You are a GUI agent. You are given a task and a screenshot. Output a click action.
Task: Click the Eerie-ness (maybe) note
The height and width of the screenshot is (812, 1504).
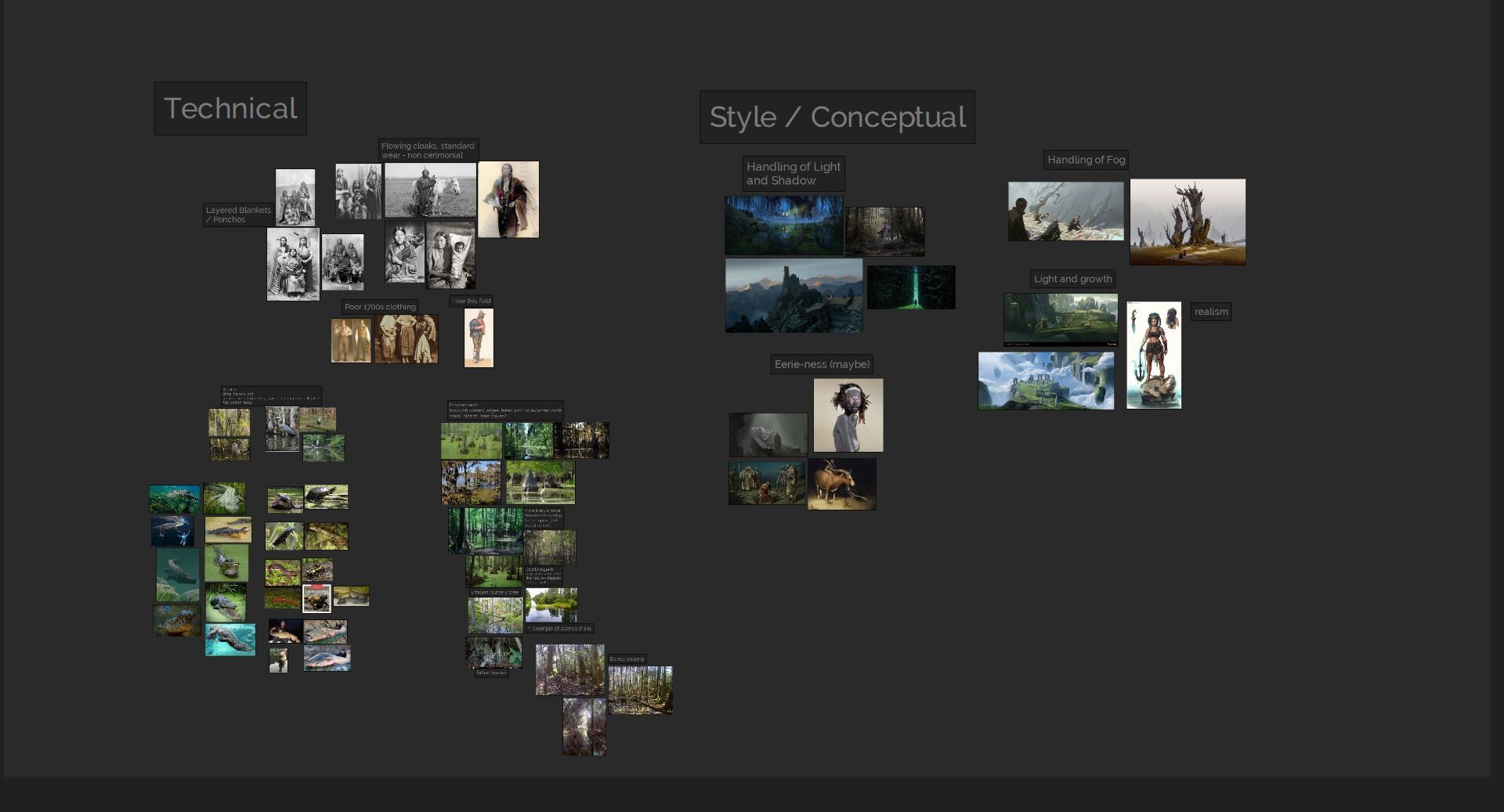(x=822, y=364)
